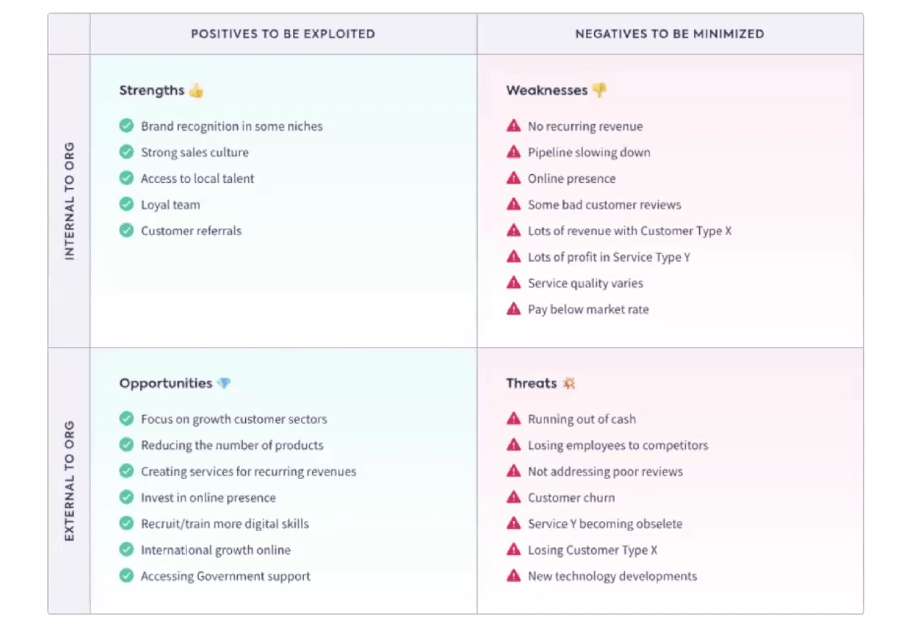The height and width of the screenshot is (632, 900).
Task: Click the External To Org row label
Action: click(x=69, y=481)
